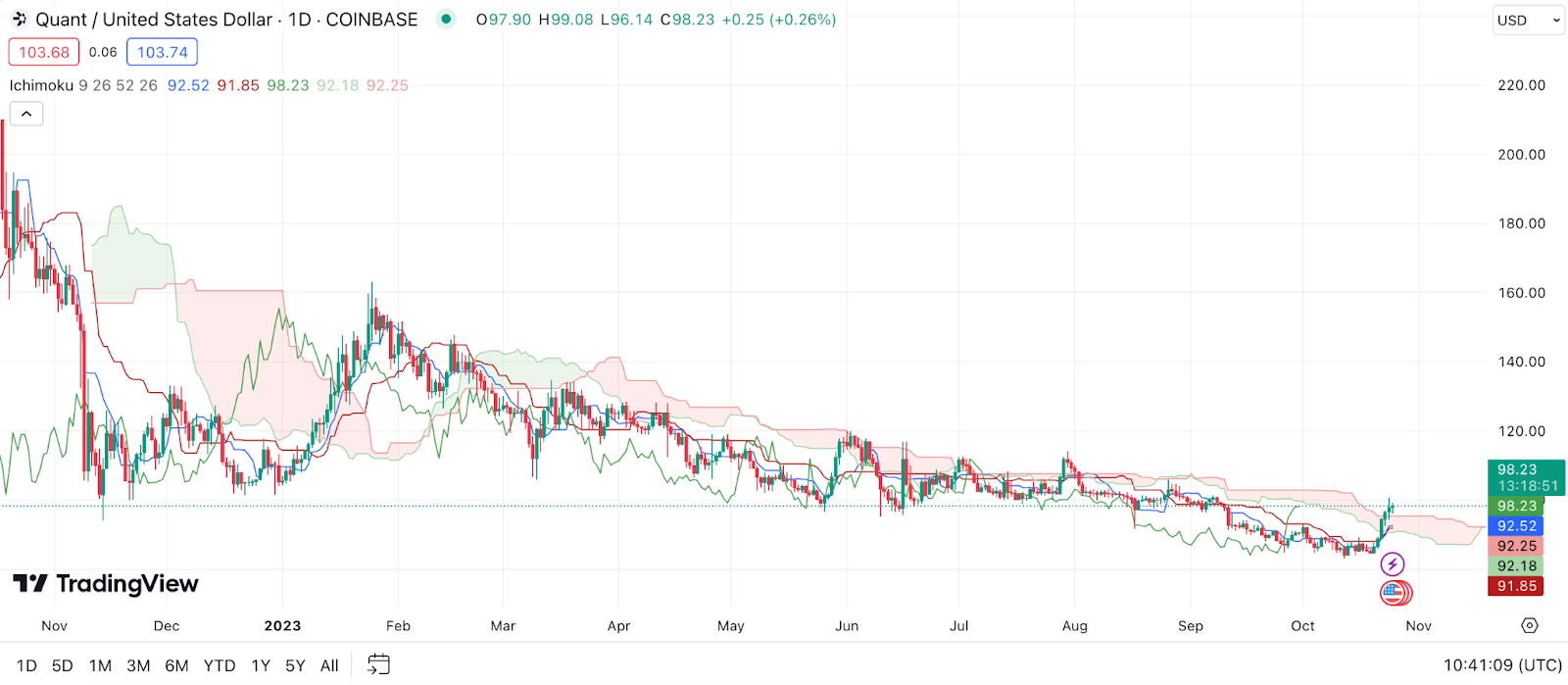Click the blue buy price 103.74 button

[x=163, y=52]
